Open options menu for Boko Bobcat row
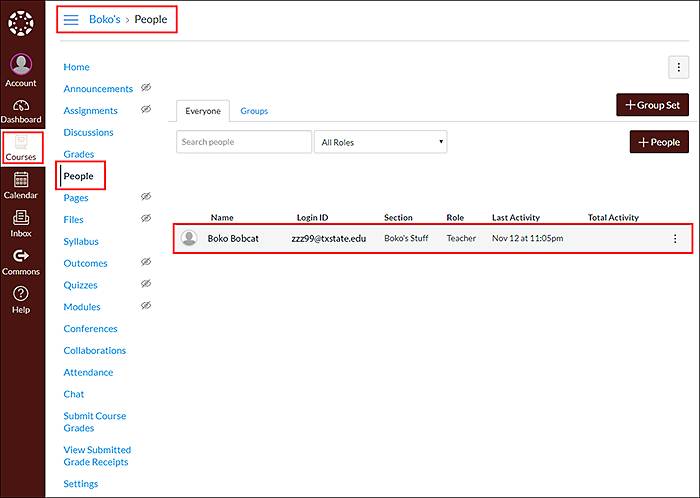Screen dimensions: 700x498 tap(675, 239)
